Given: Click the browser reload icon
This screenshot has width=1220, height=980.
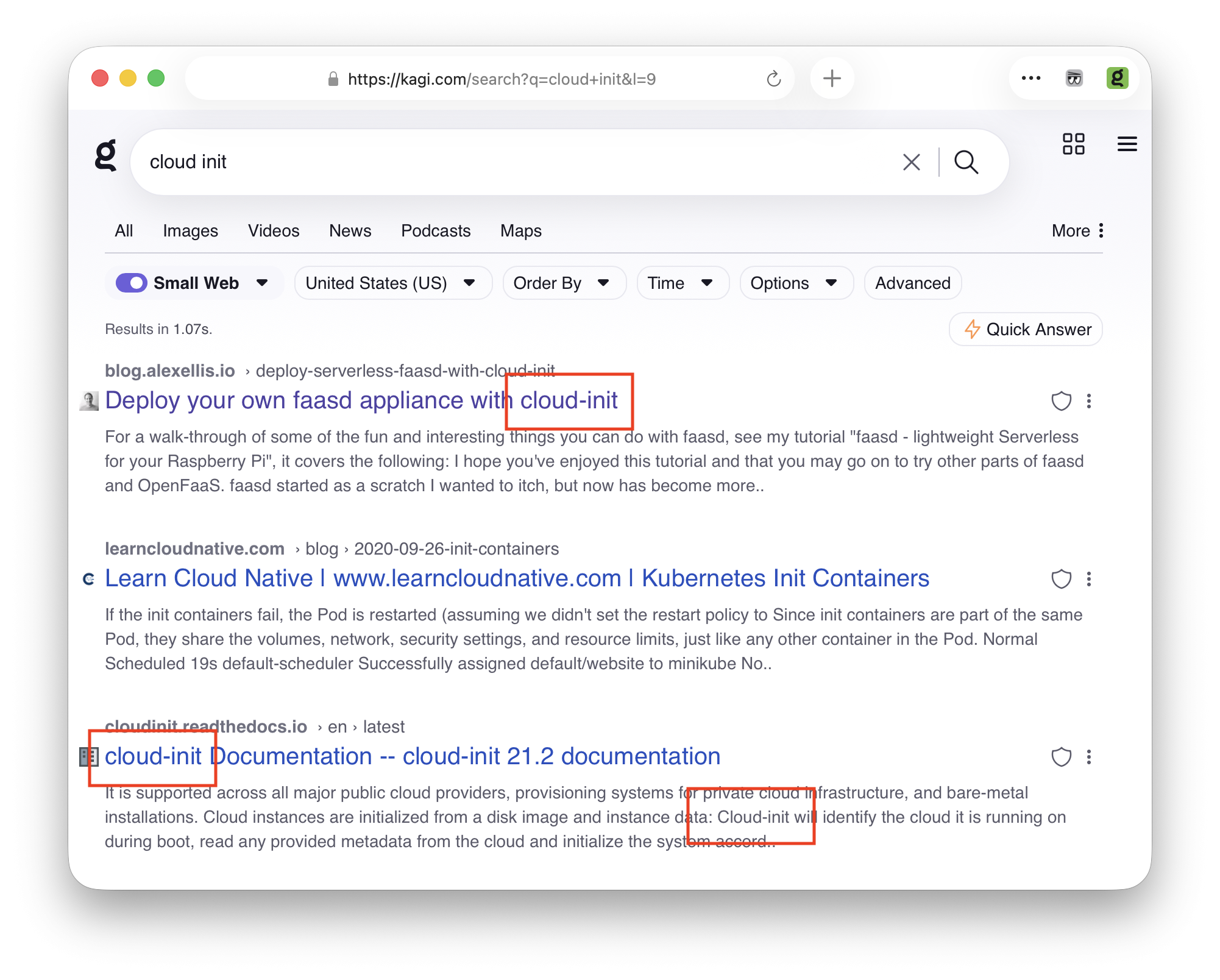Looking at the screenshot, I should pos(773,78).
